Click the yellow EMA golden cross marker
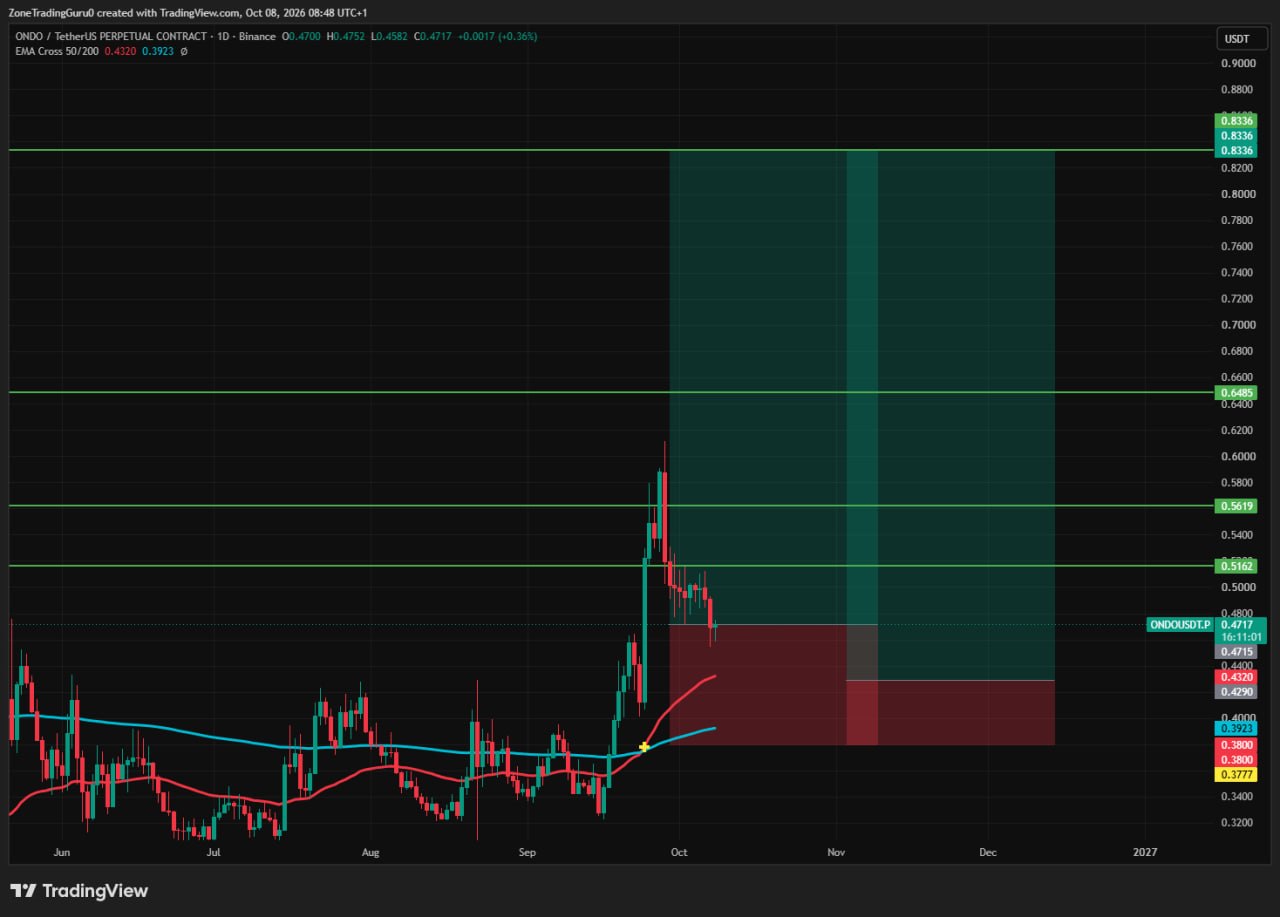1280x917 pixels. [x=645, y=746]
